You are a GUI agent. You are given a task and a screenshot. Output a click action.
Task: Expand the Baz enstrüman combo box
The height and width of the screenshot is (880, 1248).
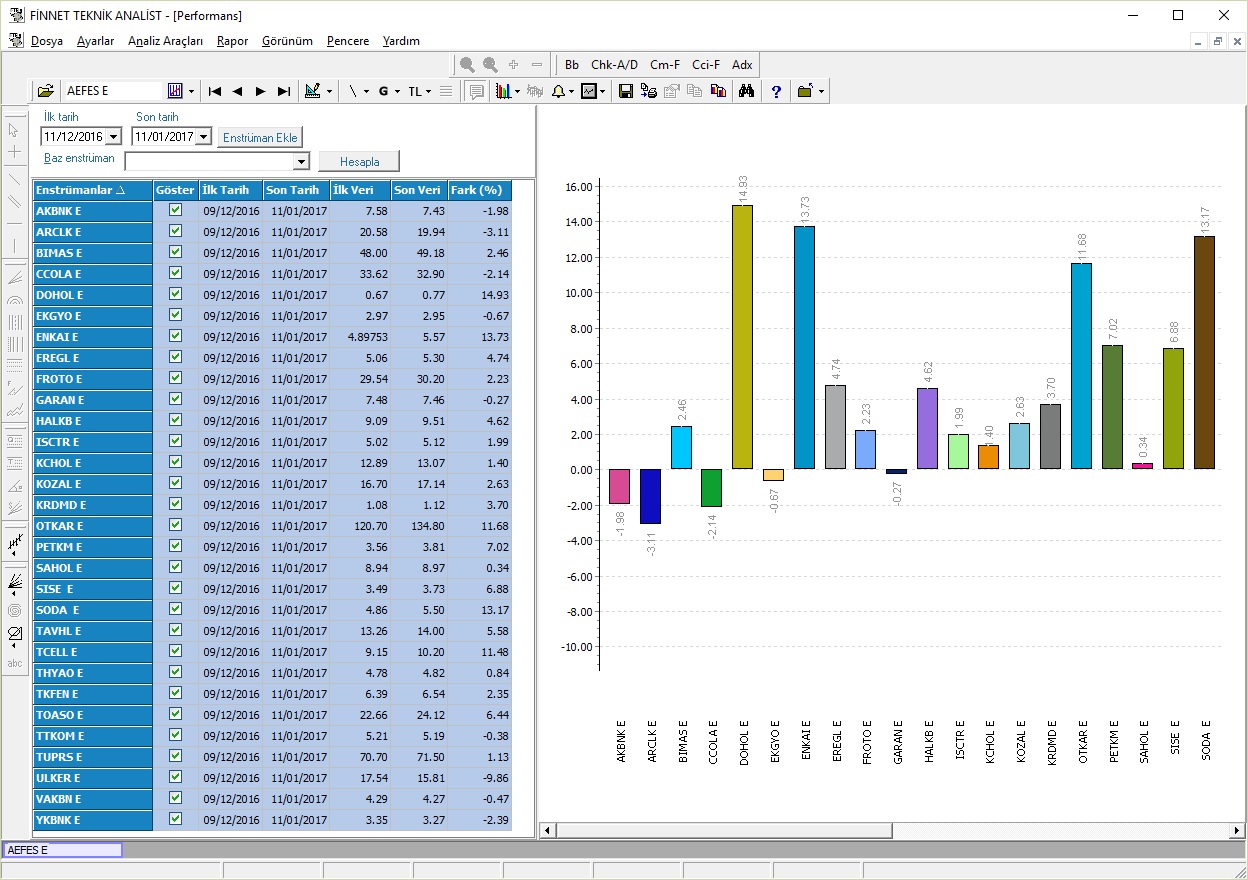(x=301, y=161)
